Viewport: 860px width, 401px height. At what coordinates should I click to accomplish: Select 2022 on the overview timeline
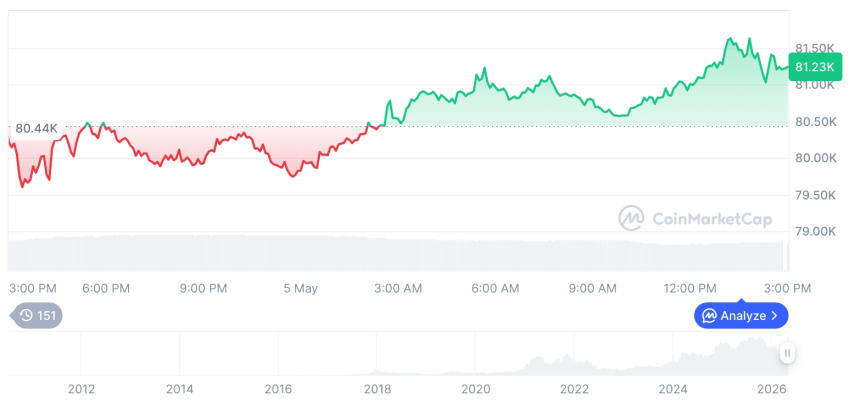click(574, 389)
